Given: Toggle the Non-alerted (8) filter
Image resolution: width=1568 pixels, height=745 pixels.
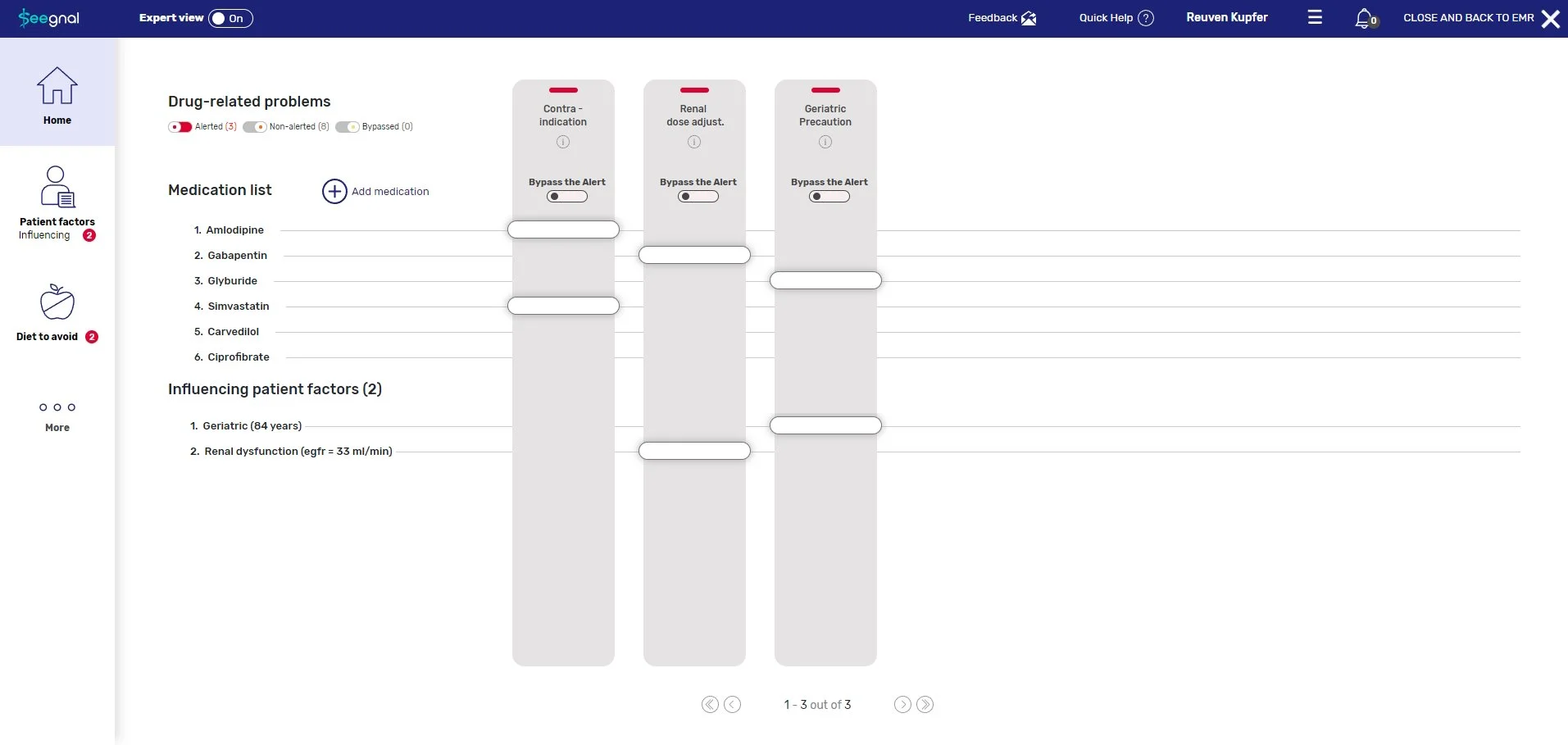Looking at the screenshot, I should click(x=255, y=127).
